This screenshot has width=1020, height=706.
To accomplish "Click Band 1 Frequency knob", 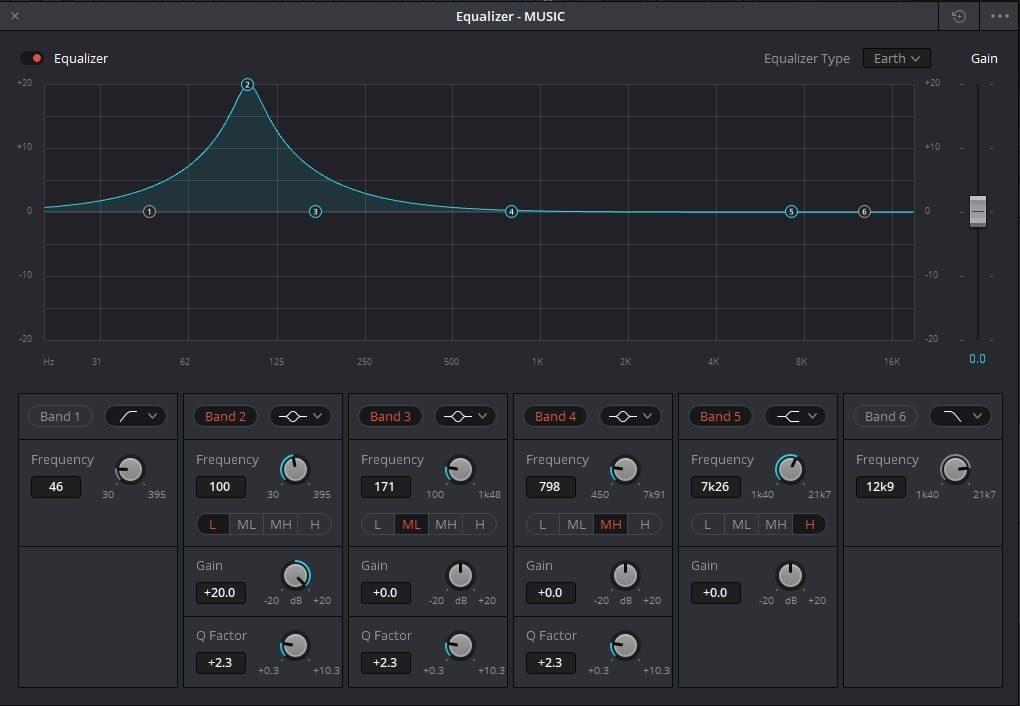I will click(129, 469).
